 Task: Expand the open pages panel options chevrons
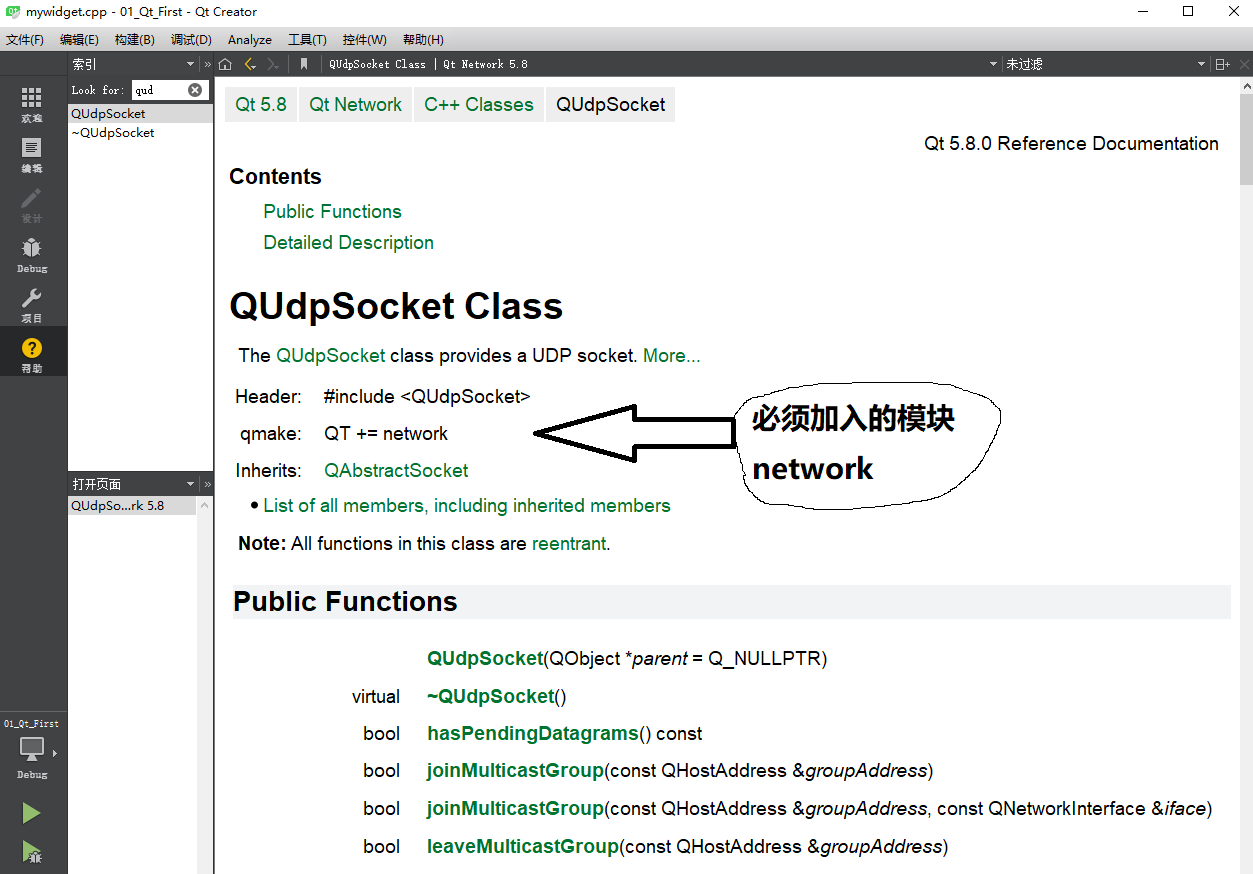(207, 484)
